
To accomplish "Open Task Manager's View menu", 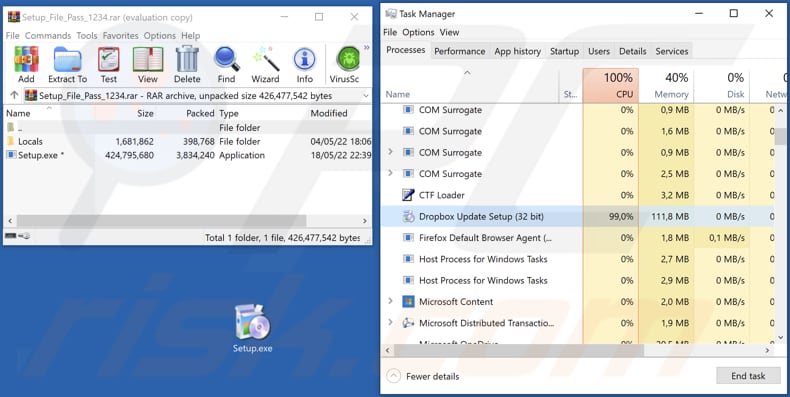I will [x=449, y=32].
